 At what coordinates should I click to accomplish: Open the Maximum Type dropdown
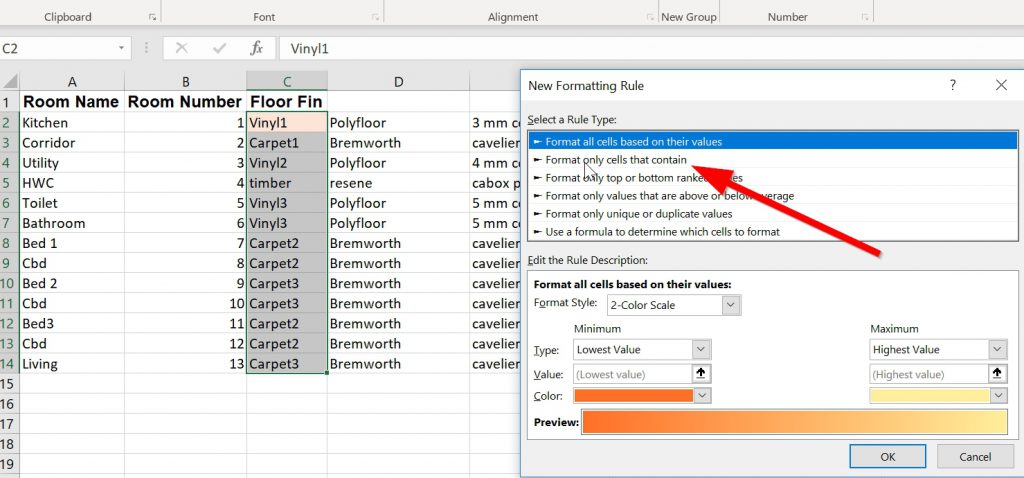pyautogui.click(x=997, y=349)
